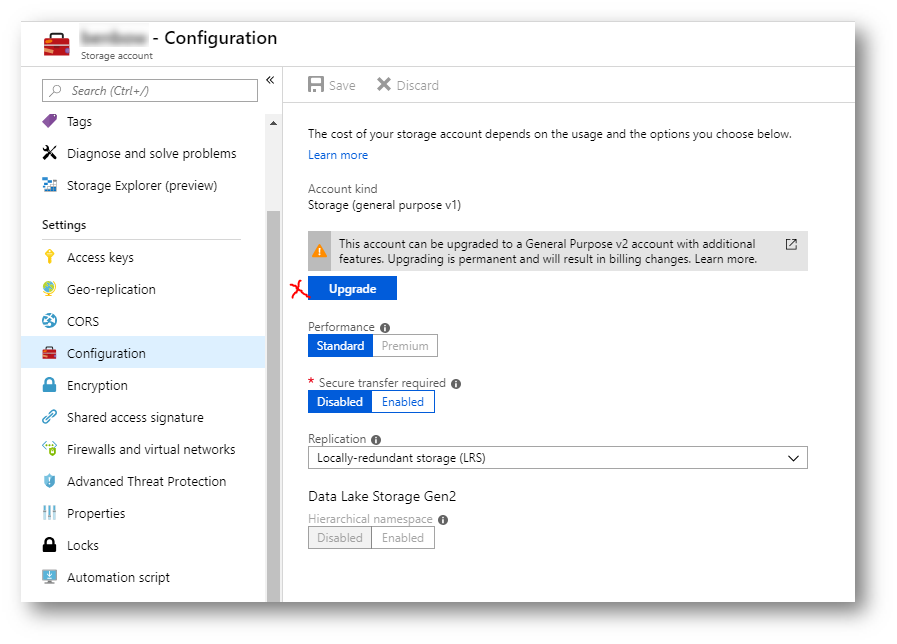Click the Hierarchical namespace info icon
The width and height of the screenshot is (897, 644).
click(x=443, y=520)
